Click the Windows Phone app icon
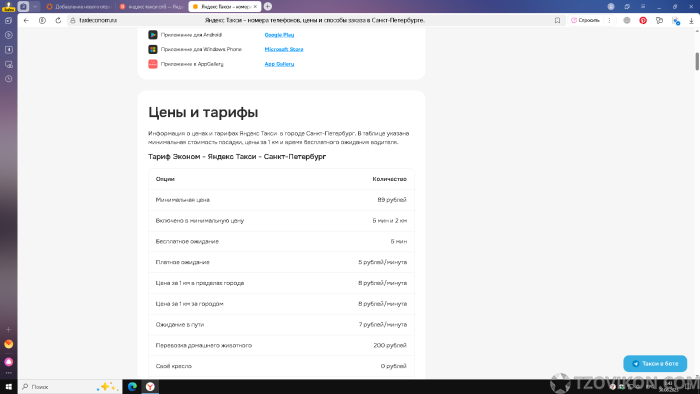Viewport: 700px width, 394px height. coord(153,49)
